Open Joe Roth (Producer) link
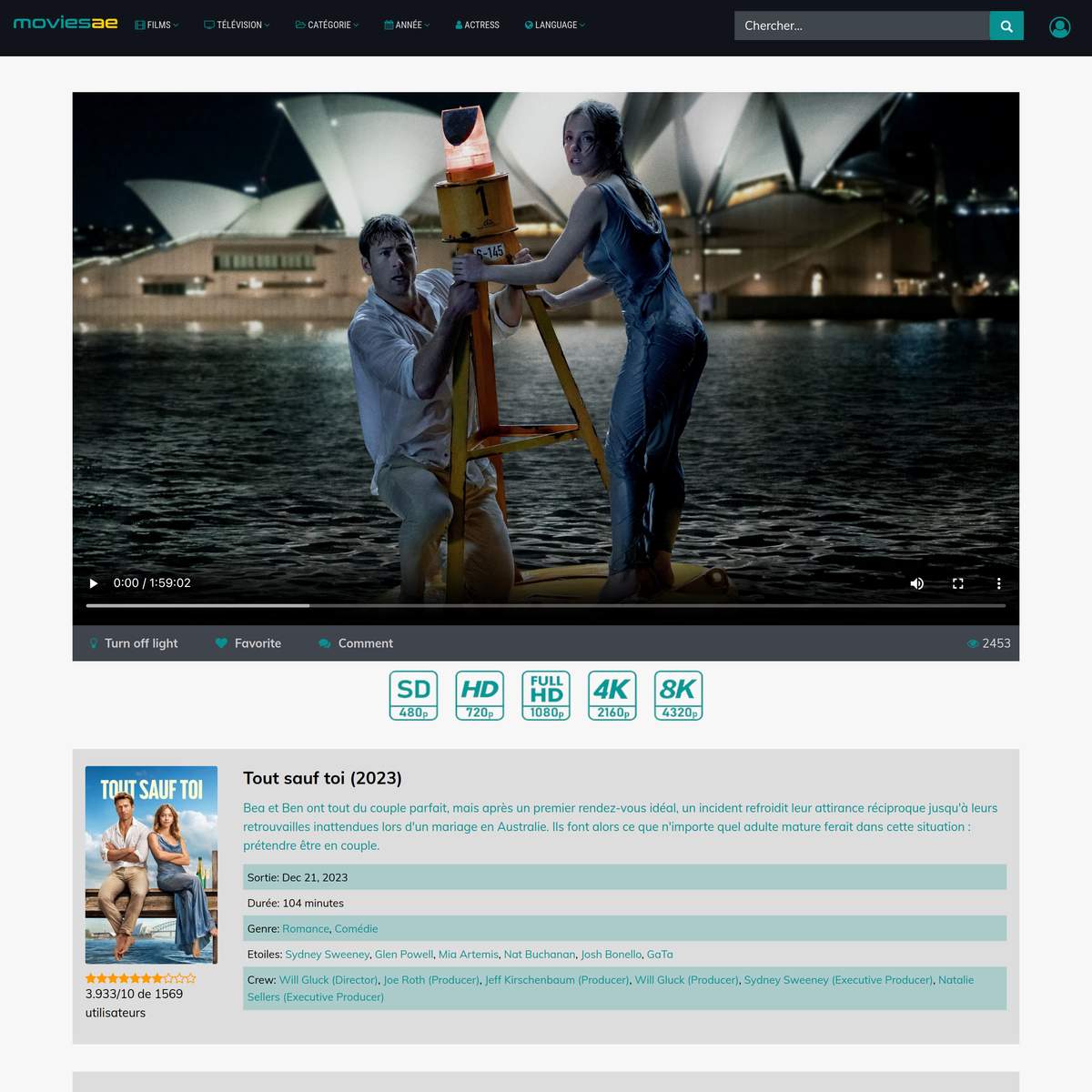 (x=431, y=980)
